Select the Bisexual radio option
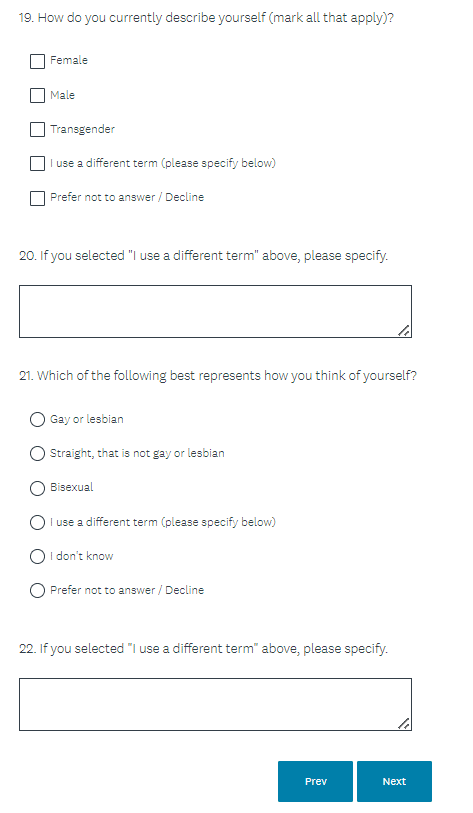473x813 pixels. (x=37, y=488)
